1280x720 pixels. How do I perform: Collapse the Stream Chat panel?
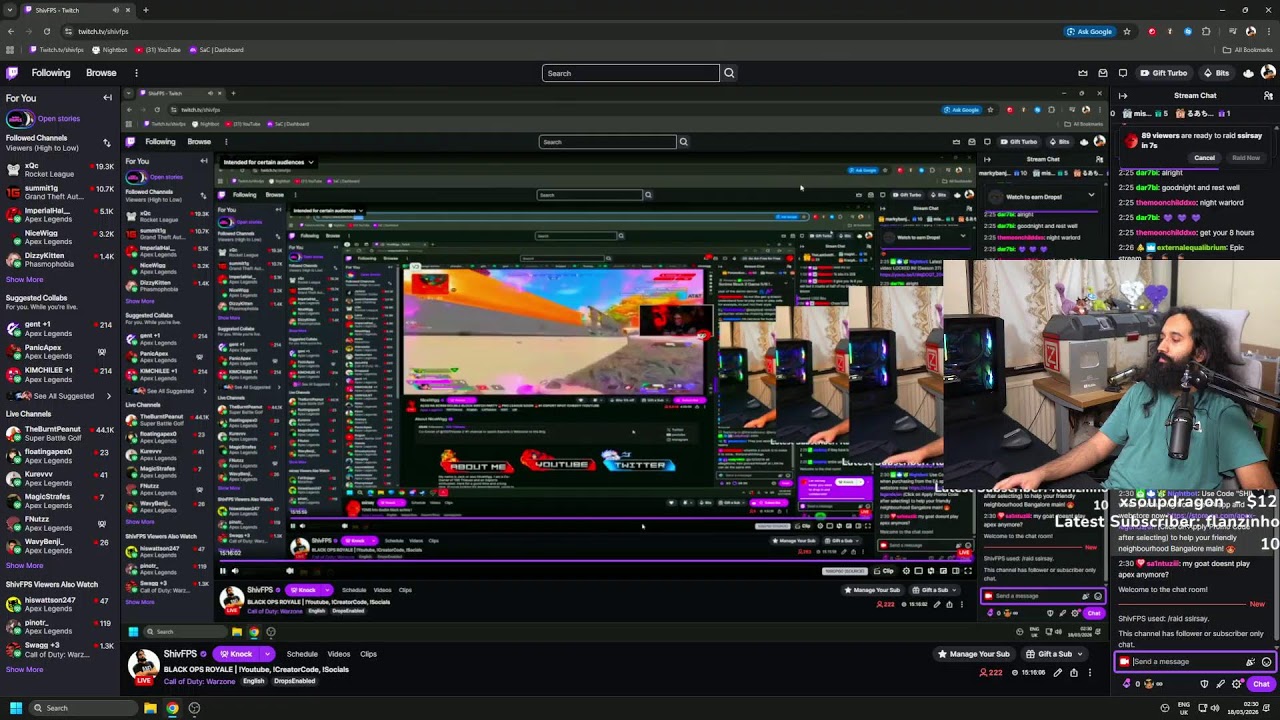point(1123,96)
